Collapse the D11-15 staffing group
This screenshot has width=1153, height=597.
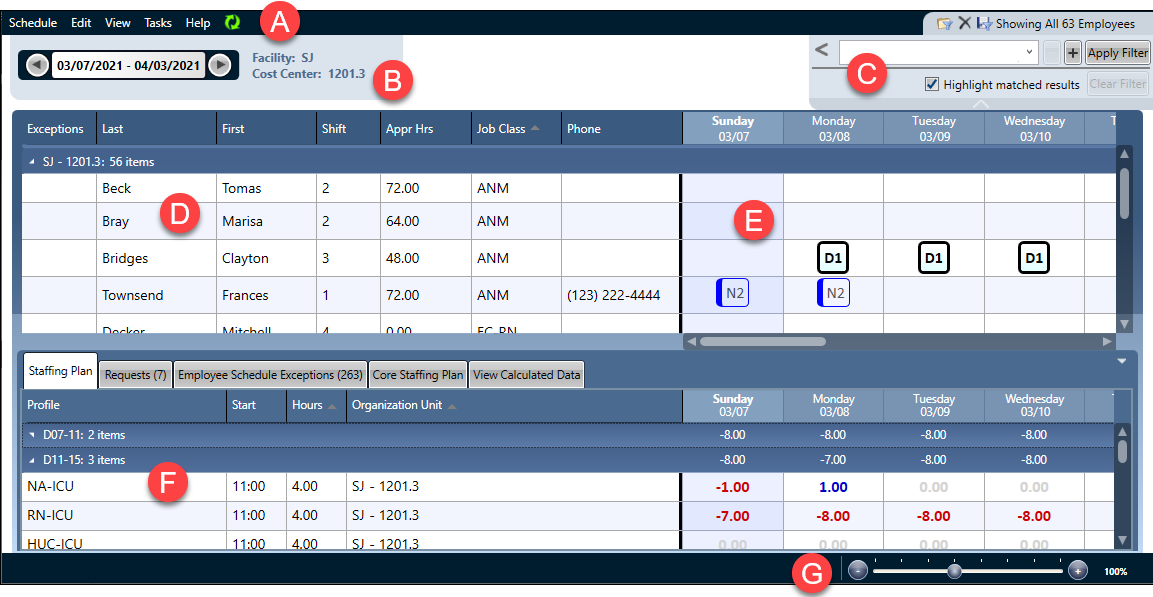click(x=32, y=460)
